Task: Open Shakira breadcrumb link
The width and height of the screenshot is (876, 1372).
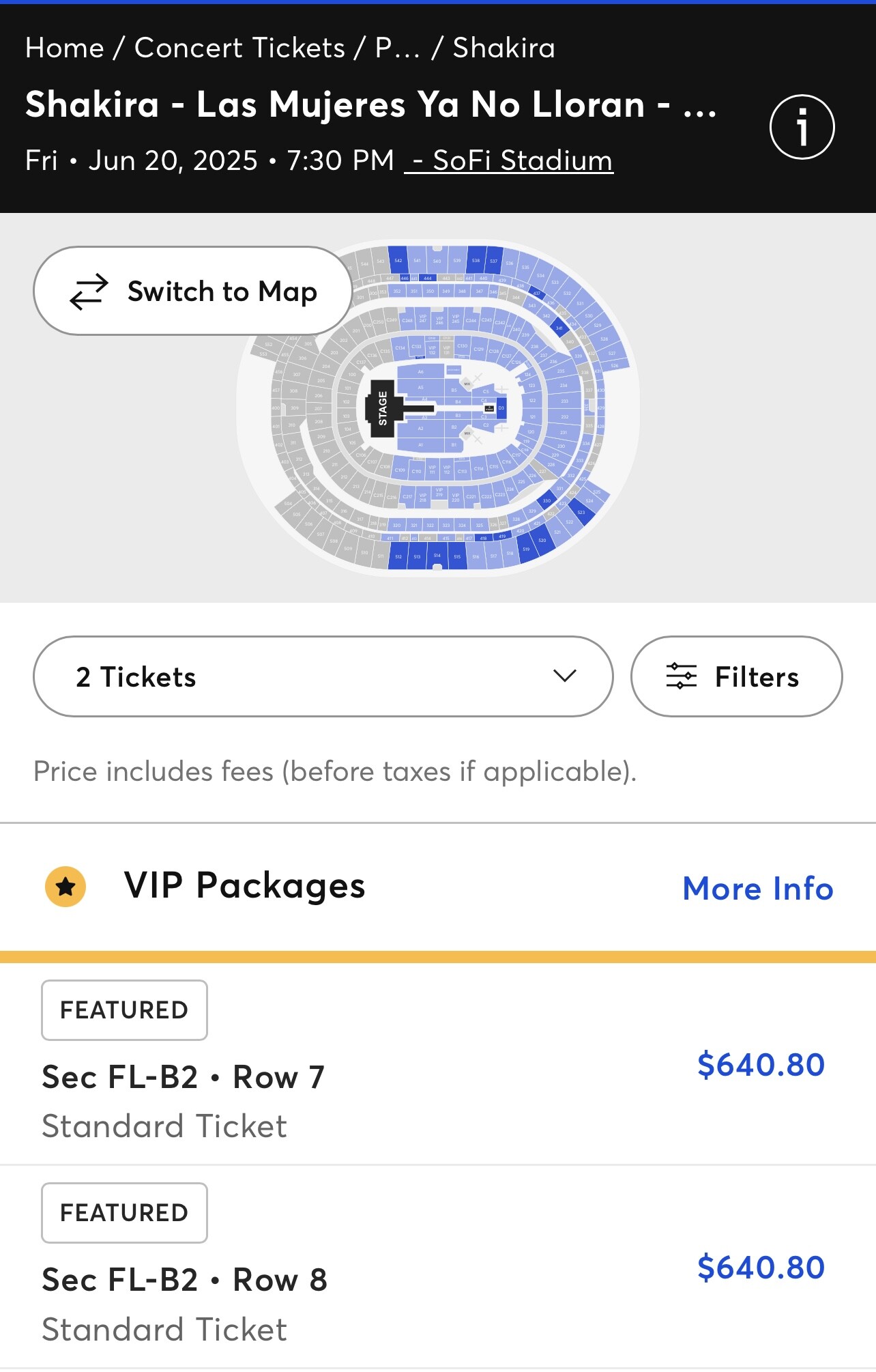Action: click(504, 48)
